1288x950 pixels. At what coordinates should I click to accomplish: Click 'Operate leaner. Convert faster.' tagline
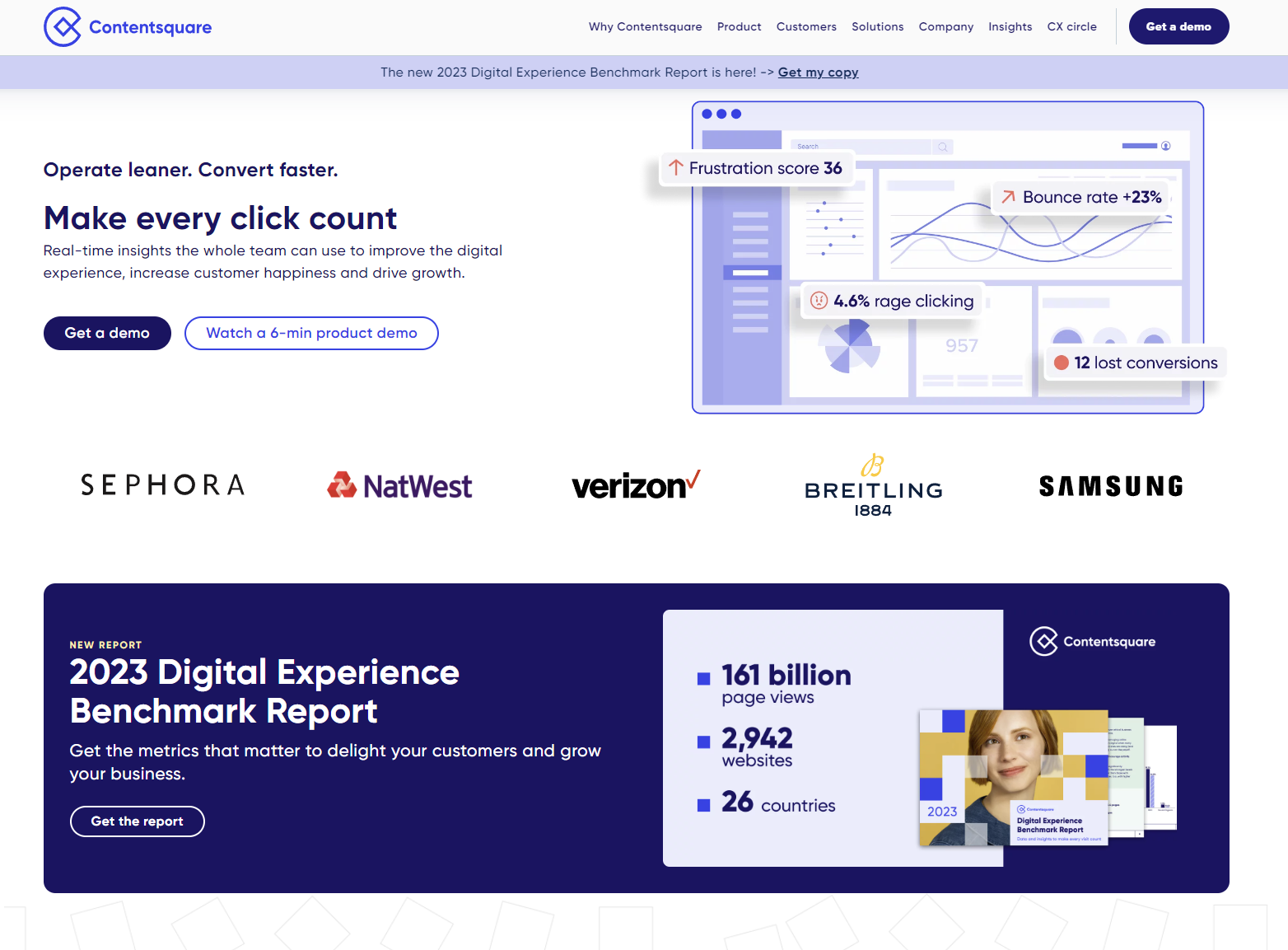(190, 170)
